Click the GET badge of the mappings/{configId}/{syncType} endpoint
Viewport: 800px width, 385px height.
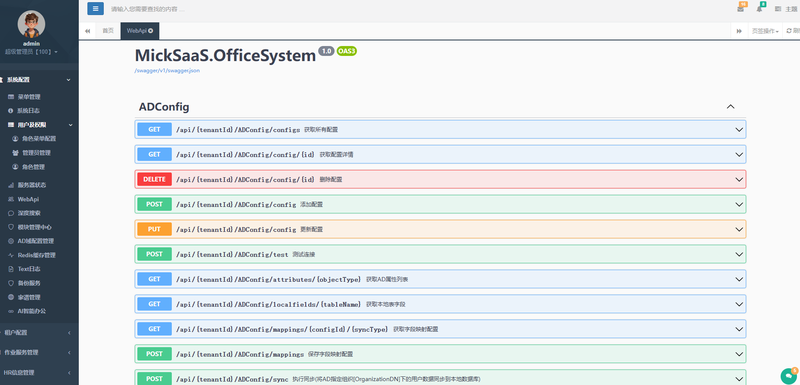155,329
